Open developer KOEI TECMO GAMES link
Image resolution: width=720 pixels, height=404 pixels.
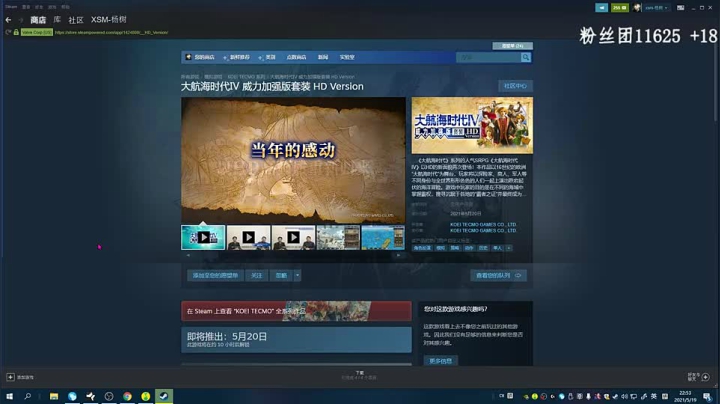483,224
